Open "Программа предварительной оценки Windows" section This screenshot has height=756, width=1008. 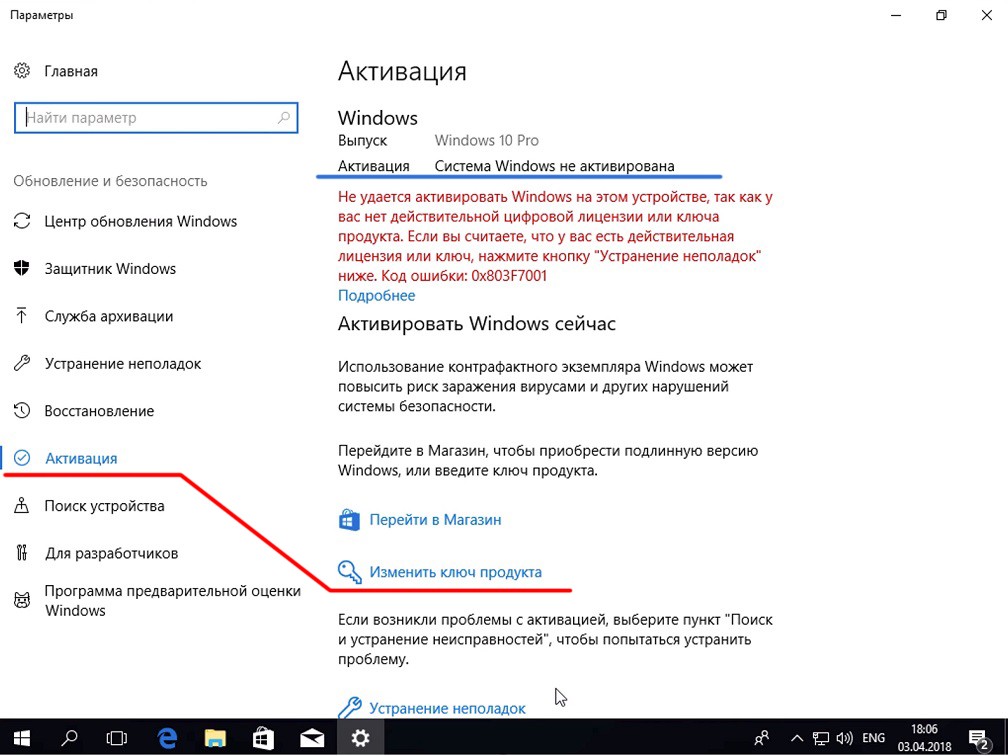point(172,600)
